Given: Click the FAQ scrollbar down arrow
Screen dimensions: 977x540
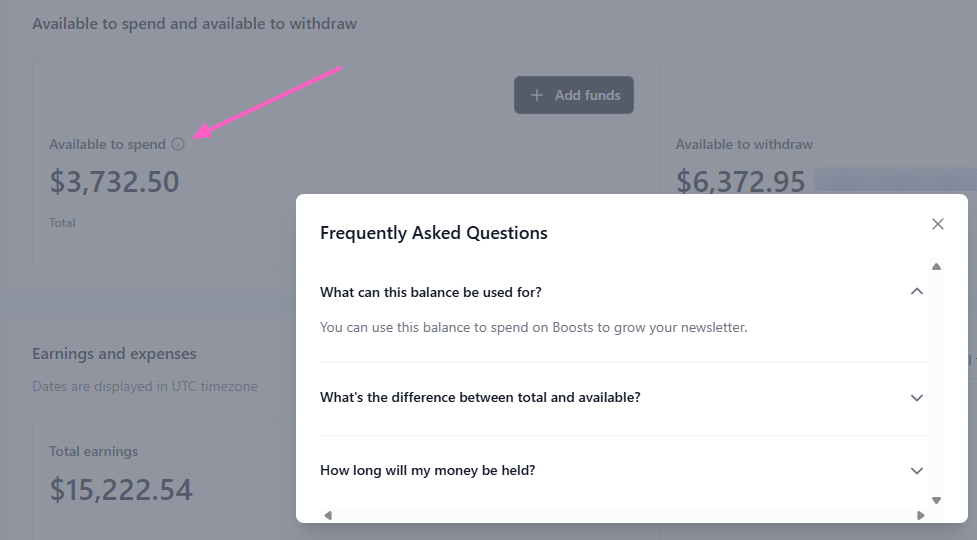Looking at the screenshot, I should (936, 499).
